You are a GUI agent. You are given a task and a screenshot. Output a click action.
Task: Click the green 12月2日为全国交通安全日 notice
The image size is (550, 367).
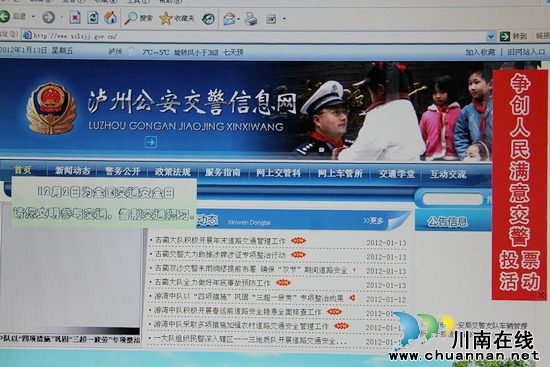click(x=104, y=203)
